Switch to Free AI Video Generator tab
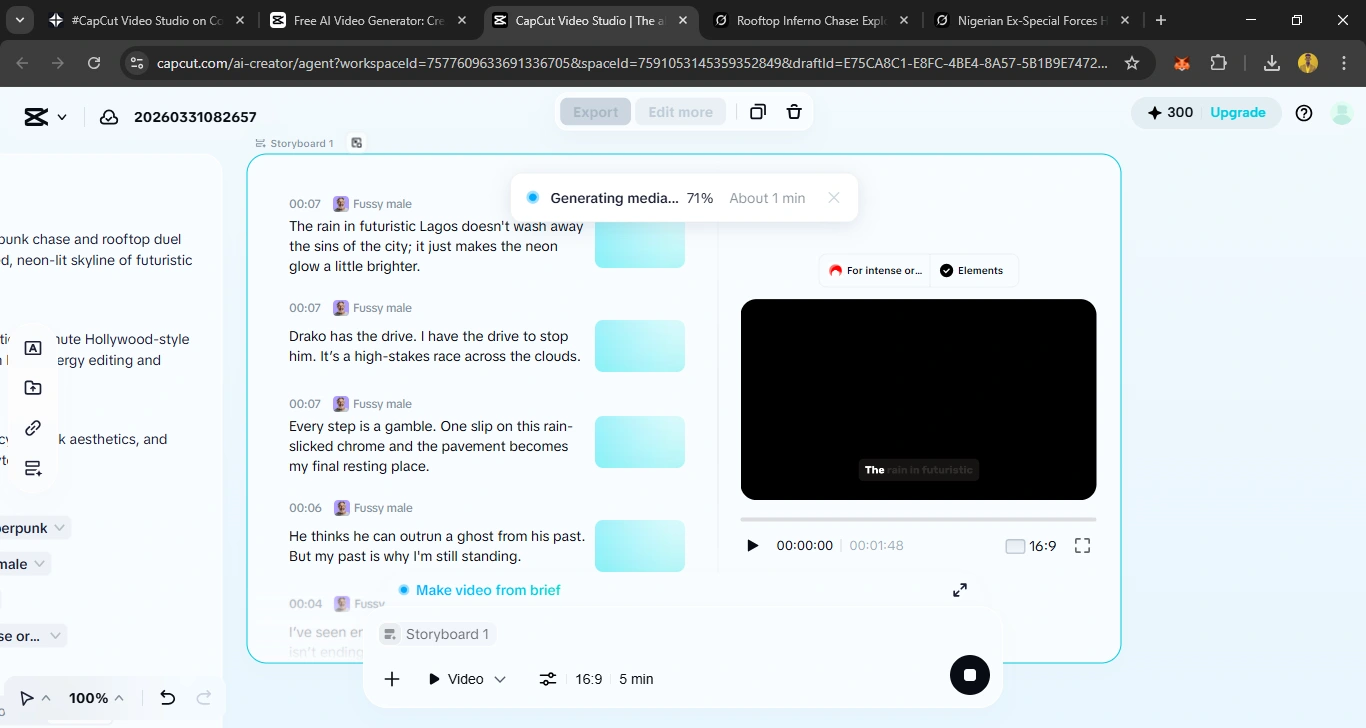The image size is (1366, 728). coord(368,20)
